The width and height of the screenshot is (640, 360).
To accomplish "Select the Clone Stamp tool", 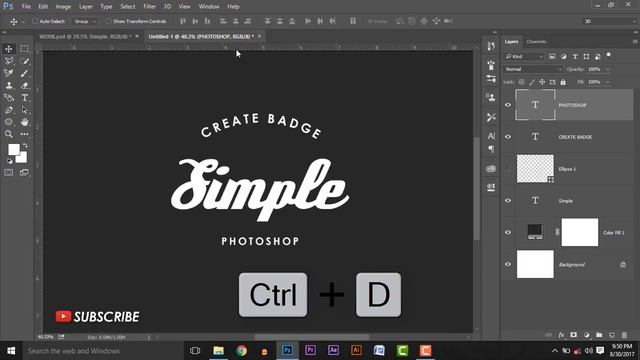I will pos(9,86).
